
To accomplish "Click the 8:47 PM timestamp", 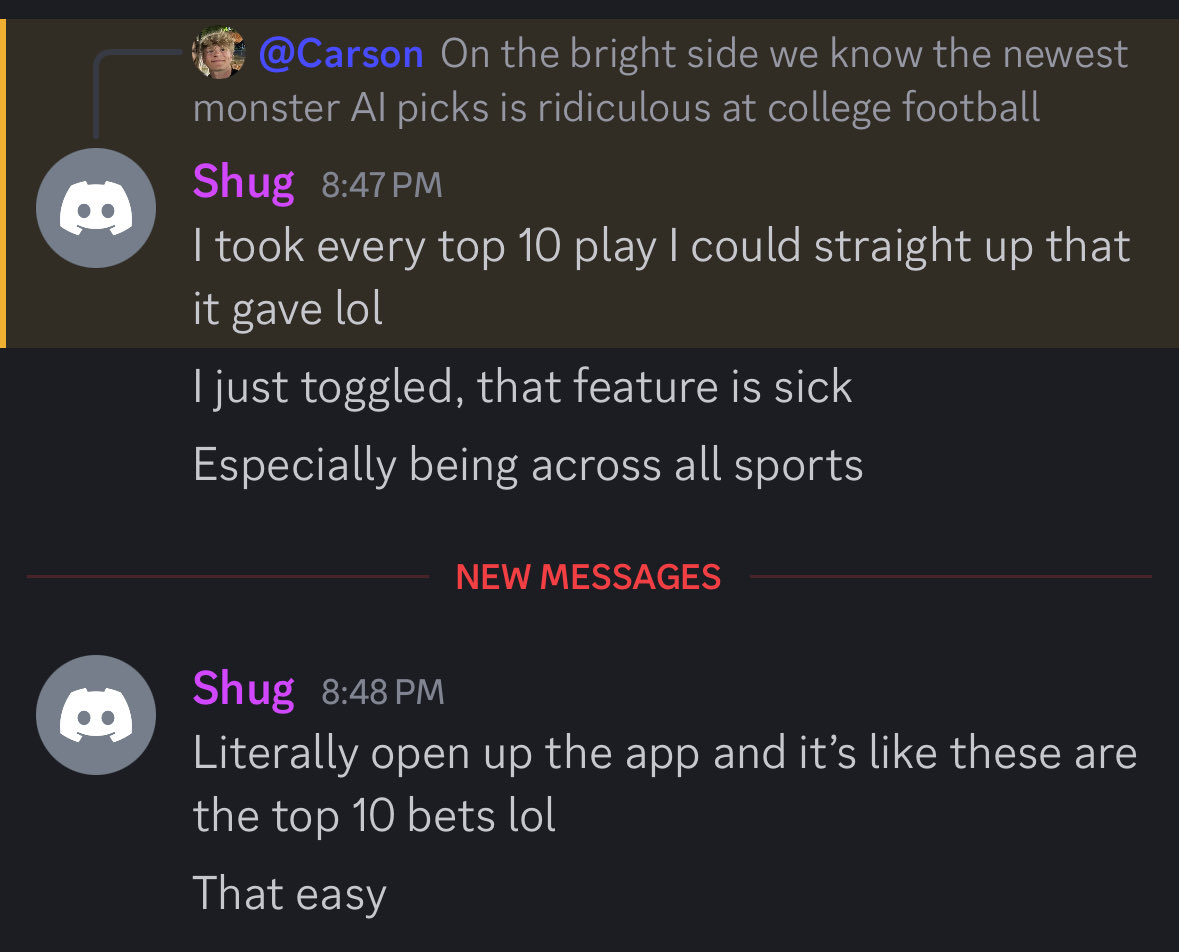I will [382, 185].
